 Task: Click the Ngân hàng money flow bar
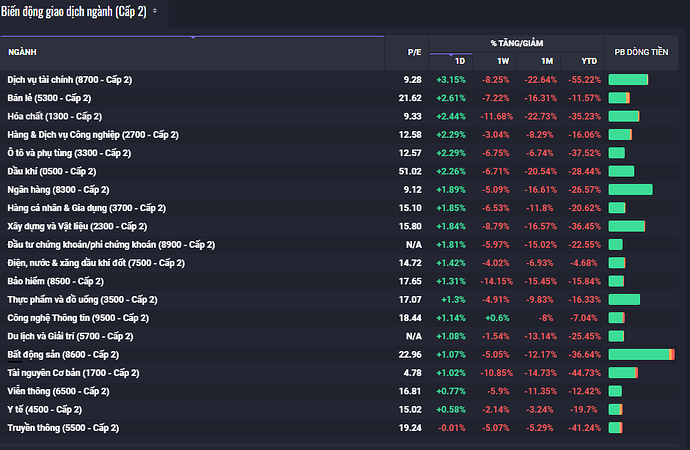[630, 189]
